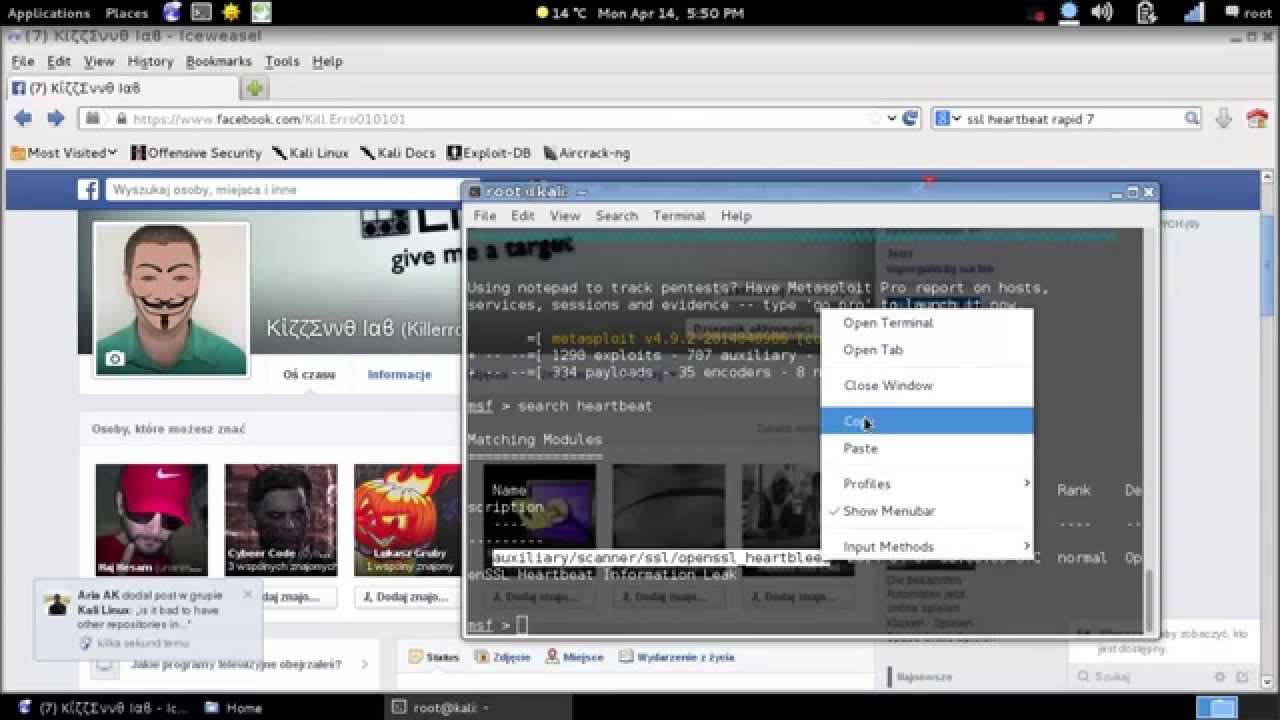Open Iceweasel History menu
The height and width of the screenshot is (720, 1280).
[150, 61]
